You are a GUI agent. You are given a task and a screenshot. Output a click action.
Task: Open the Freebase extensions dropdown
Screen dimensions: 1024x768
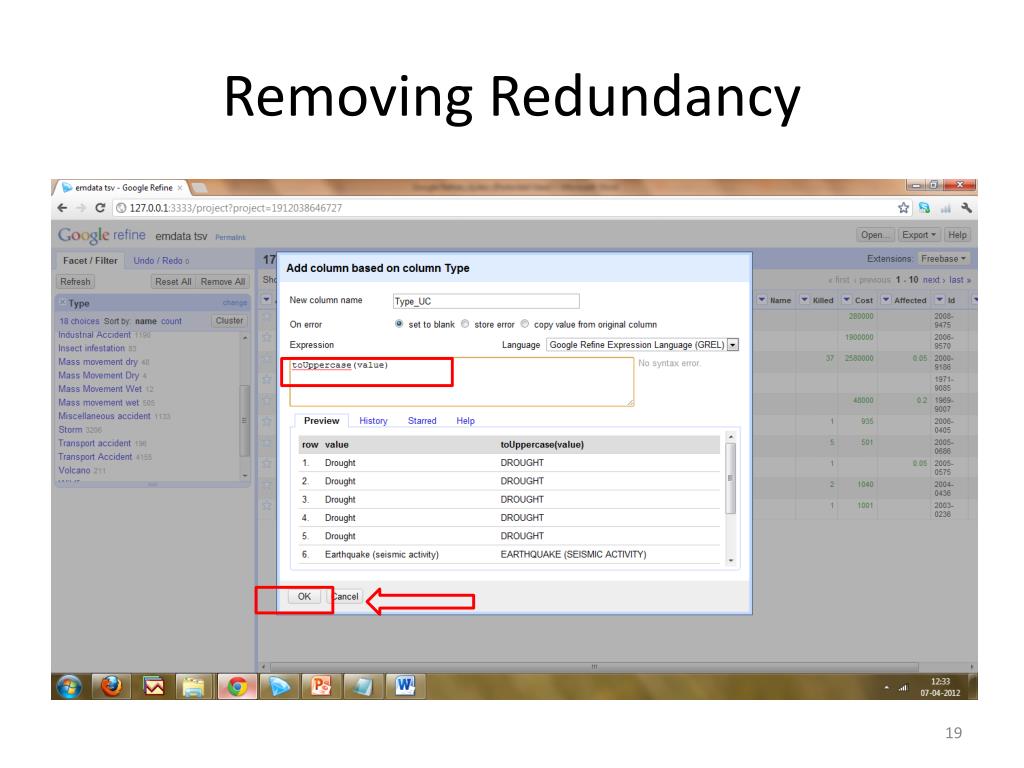coord(944,259)
